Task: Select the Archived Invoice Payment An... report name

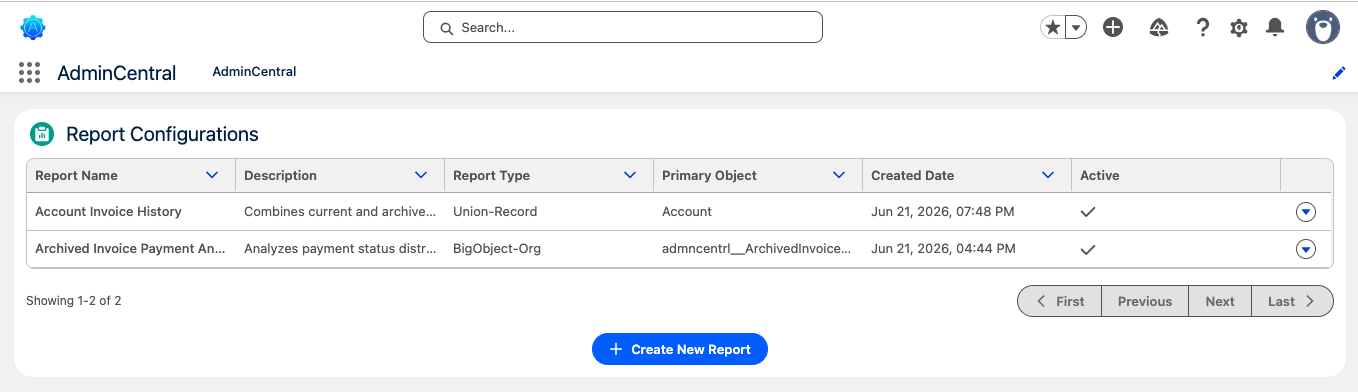Action: [x=129, y=249]
